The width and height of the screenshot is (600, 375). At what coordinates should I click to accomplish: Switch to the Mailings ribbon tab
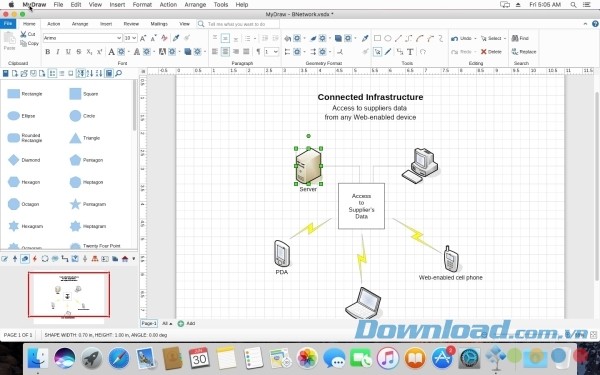(159, 24)
